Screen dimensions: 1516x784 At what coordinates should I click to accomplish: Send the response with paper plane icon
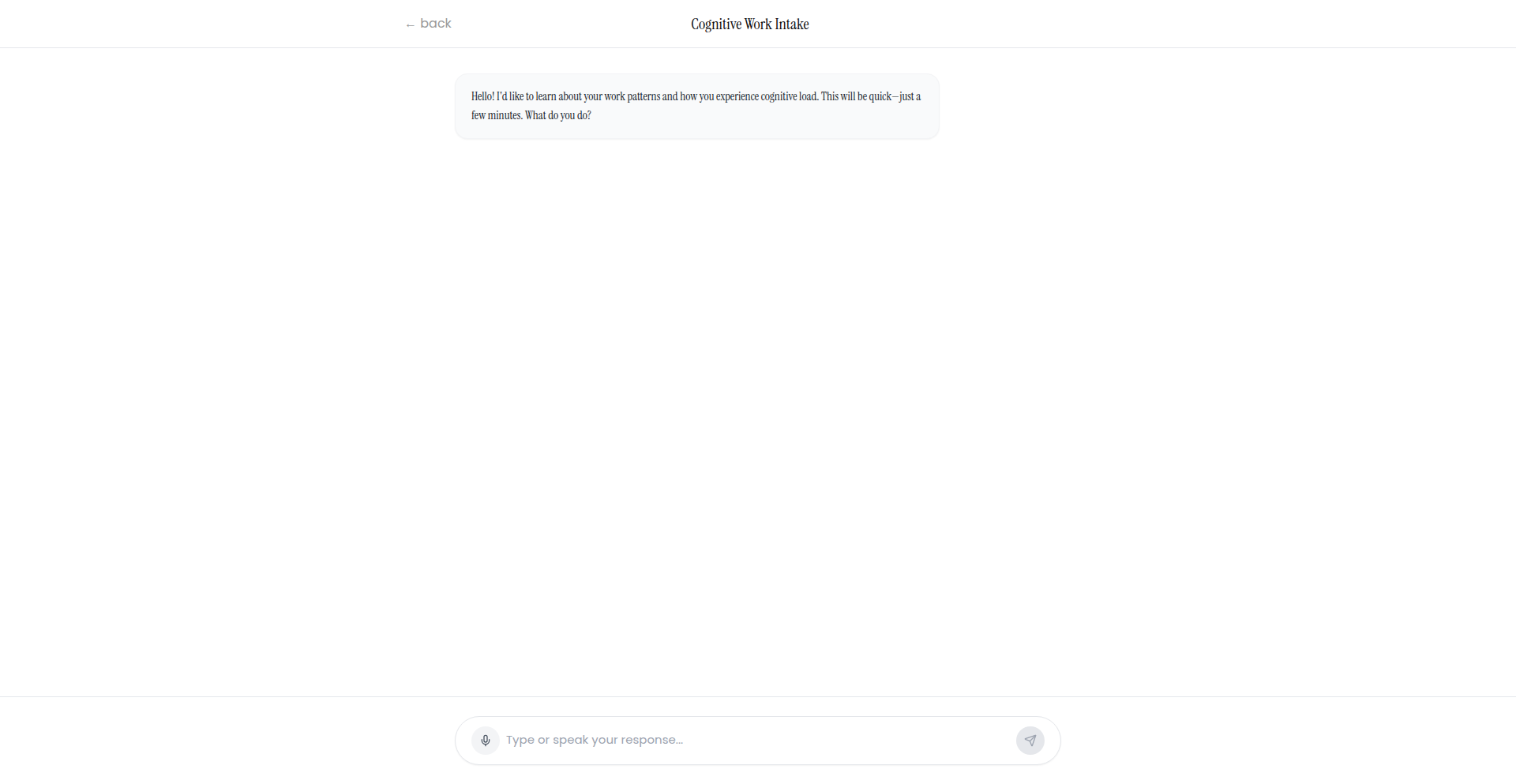pyautogui.click(x=1030, y=741)
